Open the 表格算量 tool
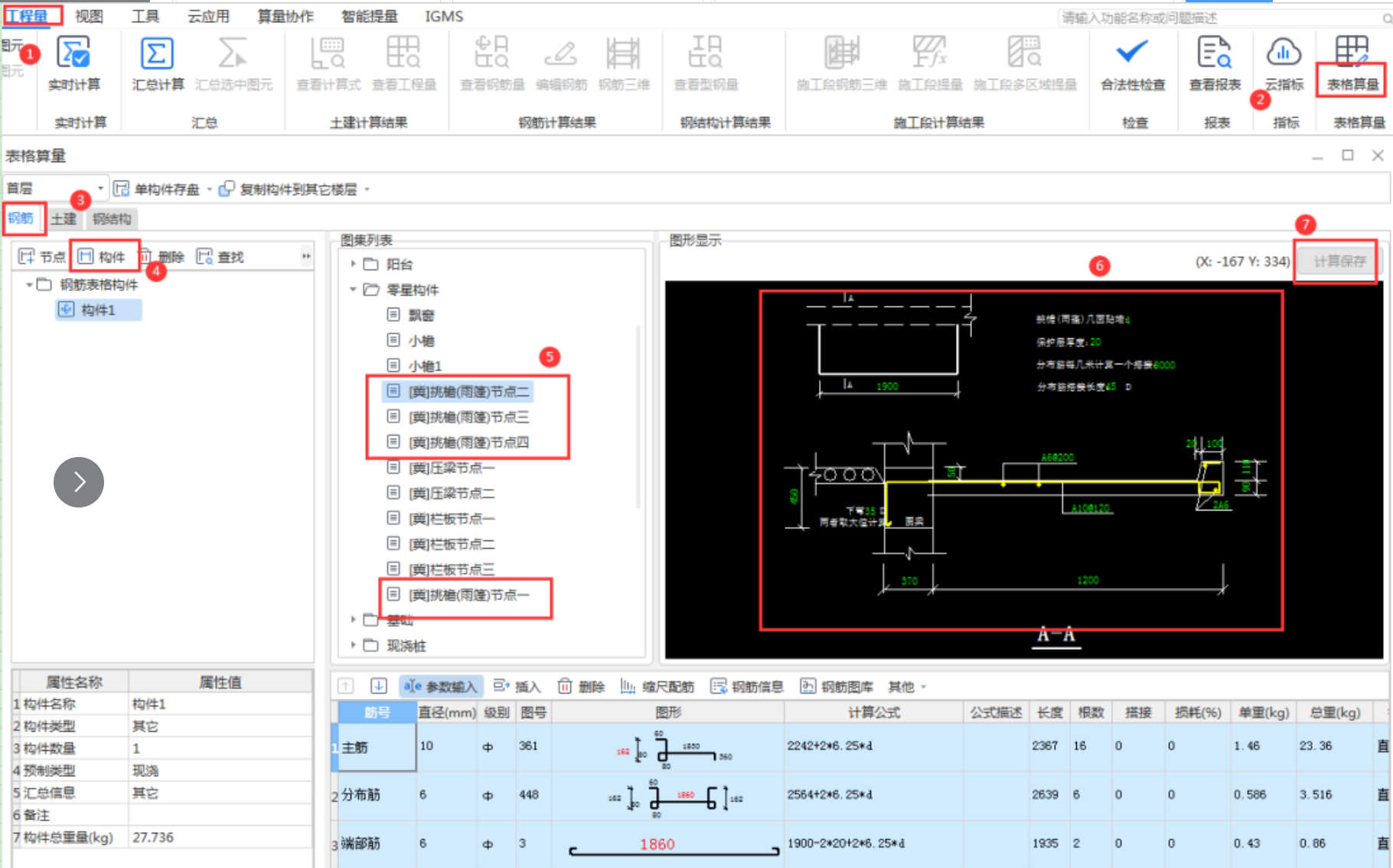This screenshot has height=868, width=1393. pyautogui.click(x=1352, y=64)
